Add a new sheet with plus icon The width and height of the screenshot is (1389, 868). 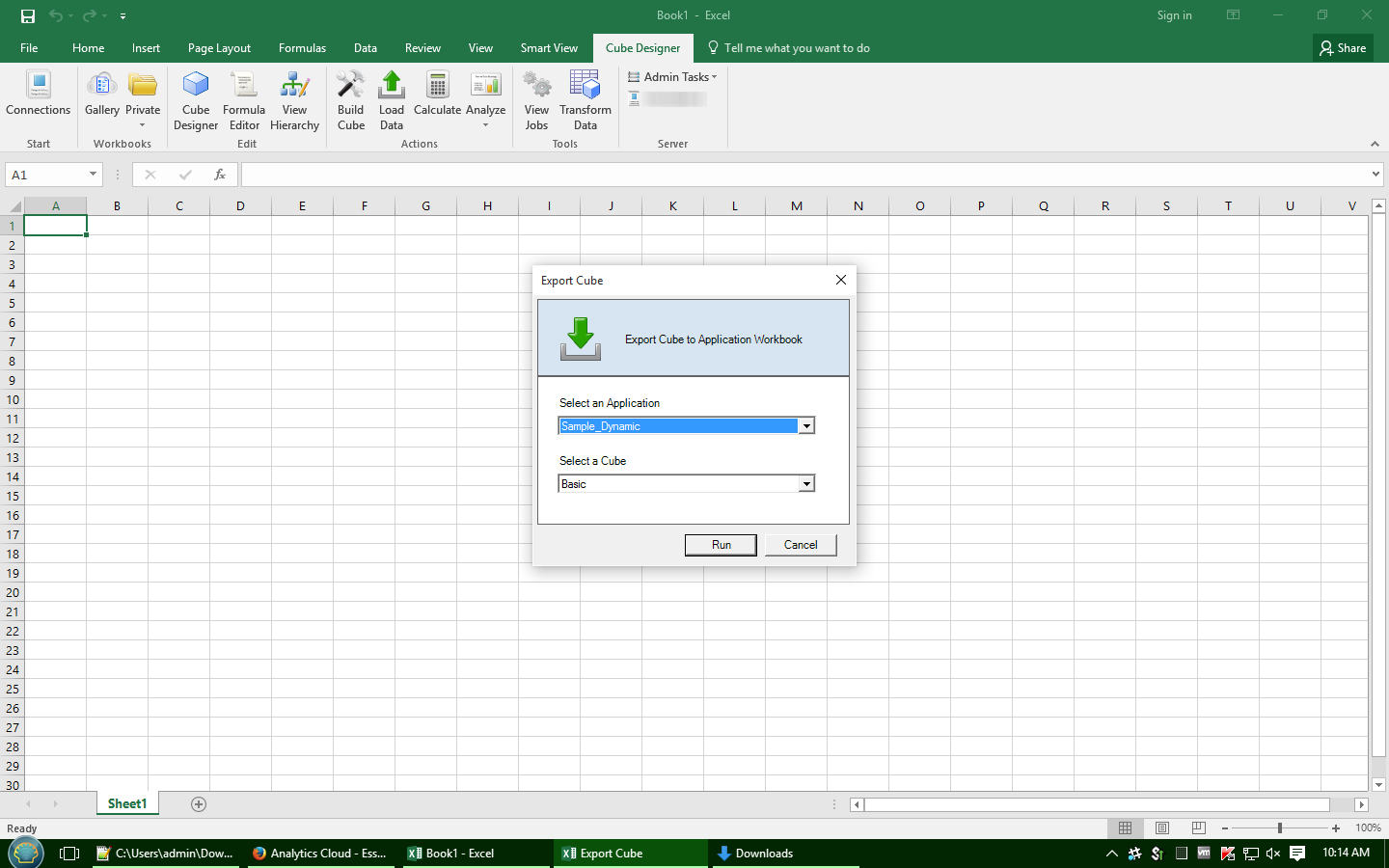pos(199,804)
